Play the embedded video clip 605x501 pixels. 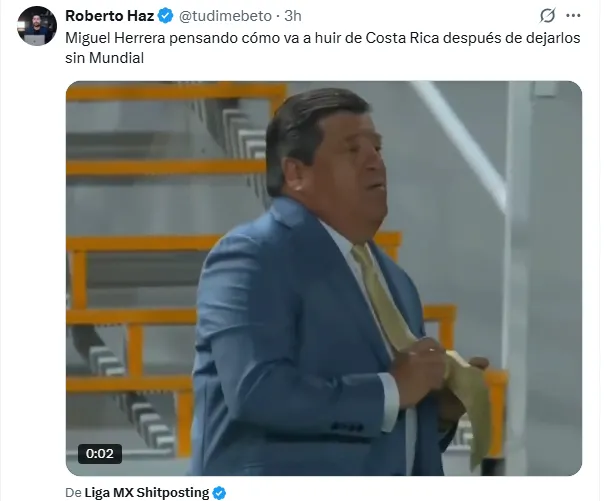(x=324, y=278)
